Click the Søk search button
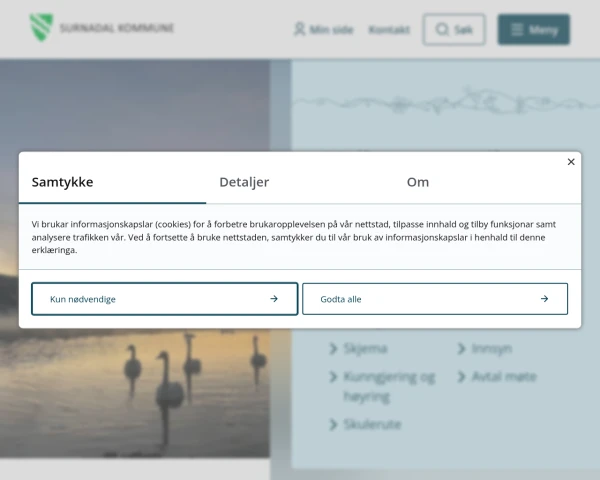Image resolution: width=600 pixels, height=480 pixels. pos(454,29)
